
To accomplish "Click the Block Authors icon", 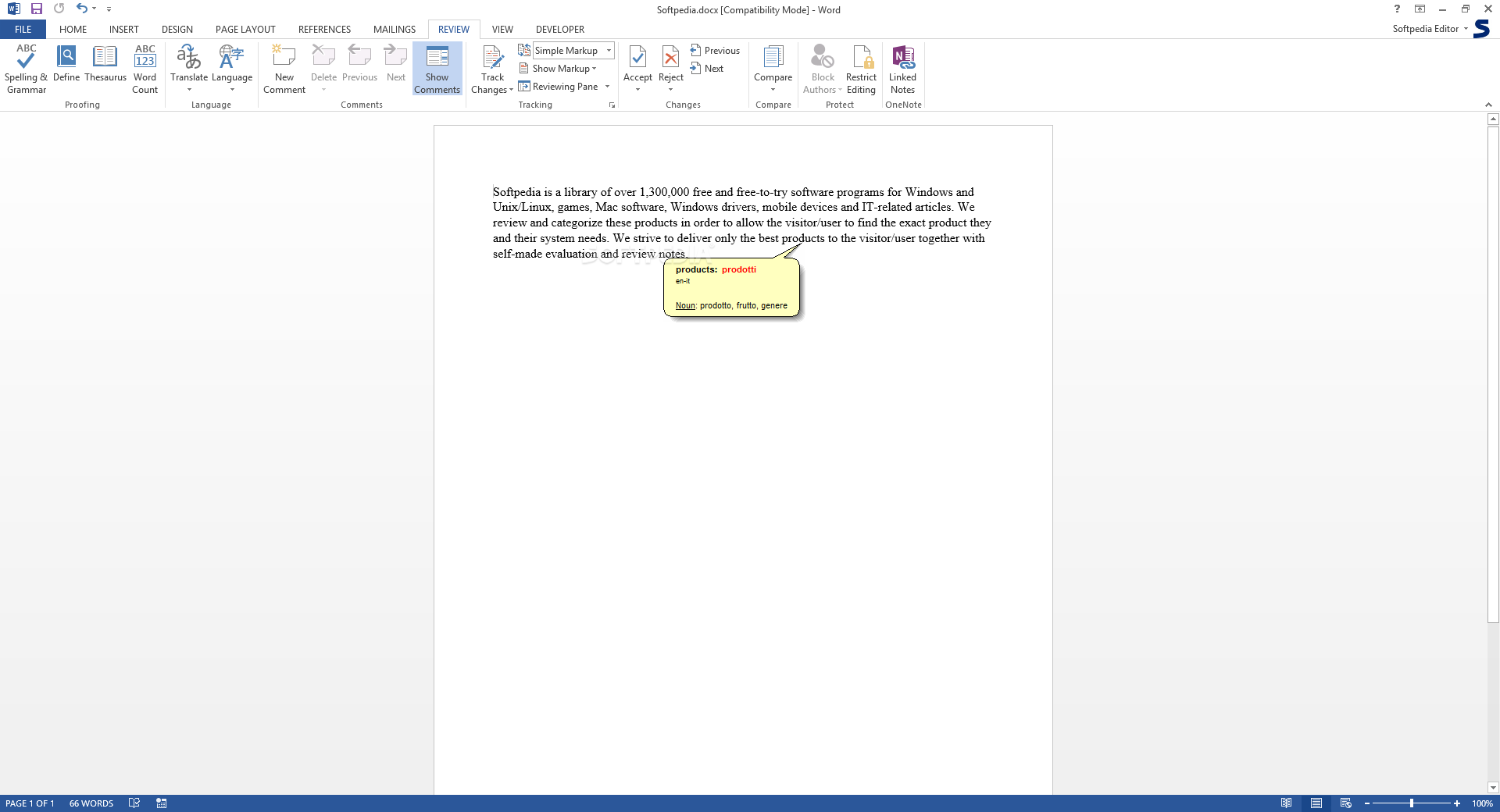I will point(823,56).
